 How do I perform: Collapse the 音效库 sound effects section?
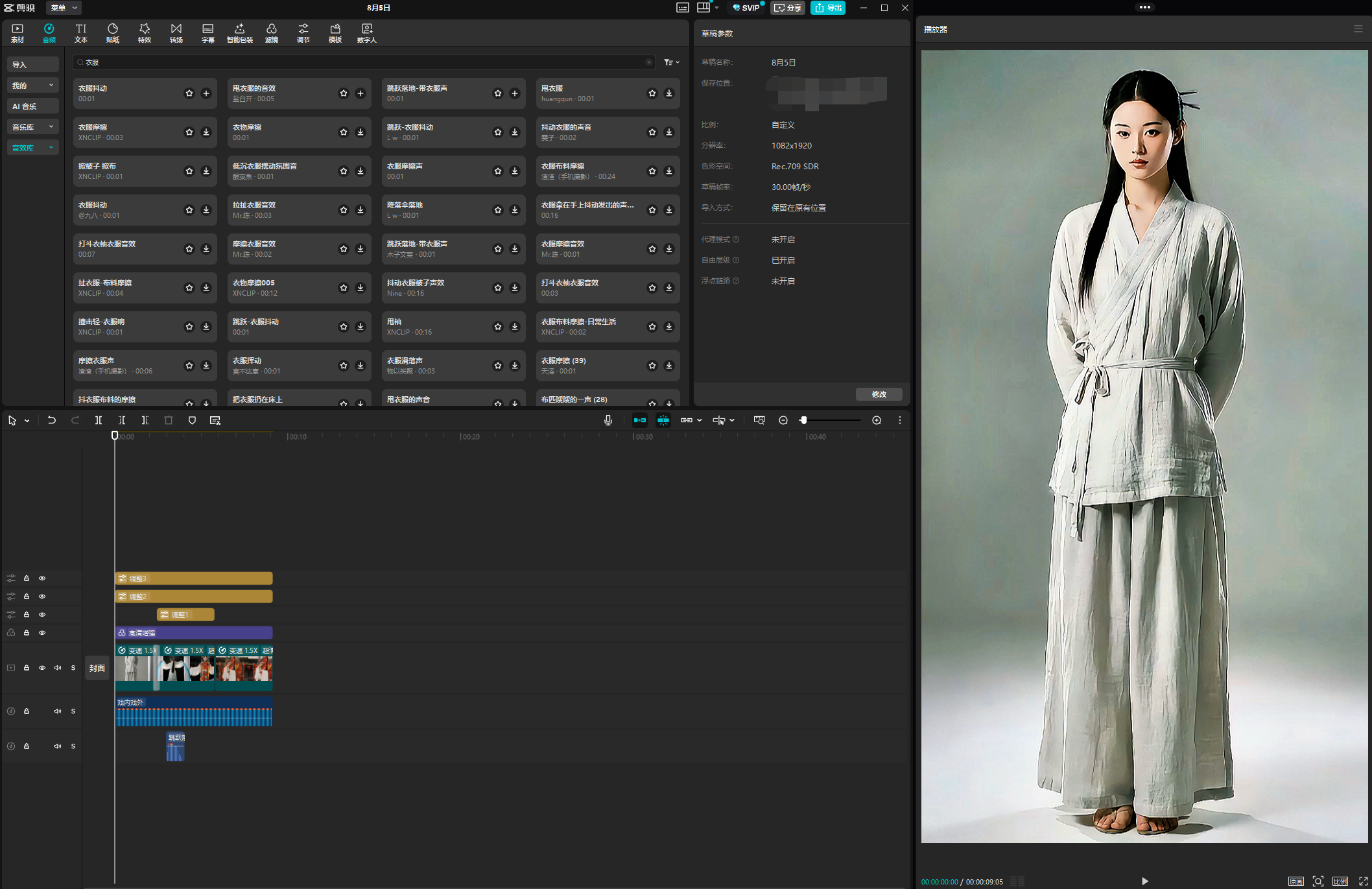click(x=32, y=148)
